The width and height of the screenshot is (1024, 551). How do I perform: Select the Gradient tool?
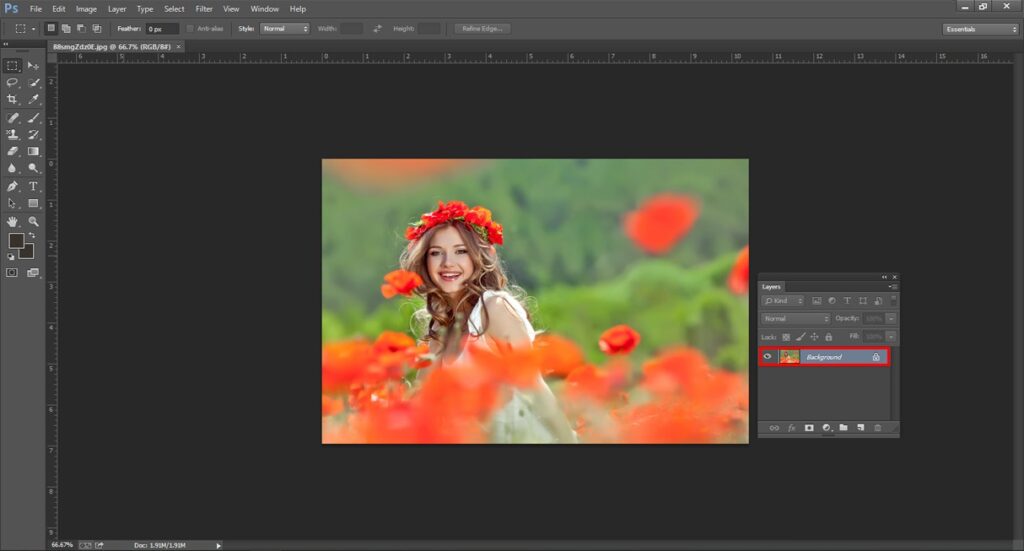point(33,151)
